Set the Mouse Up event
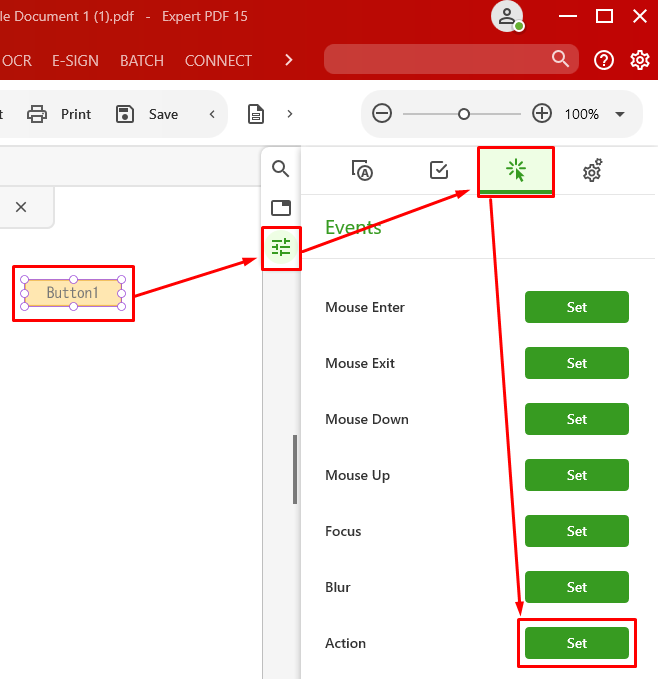 click(577, 475)
